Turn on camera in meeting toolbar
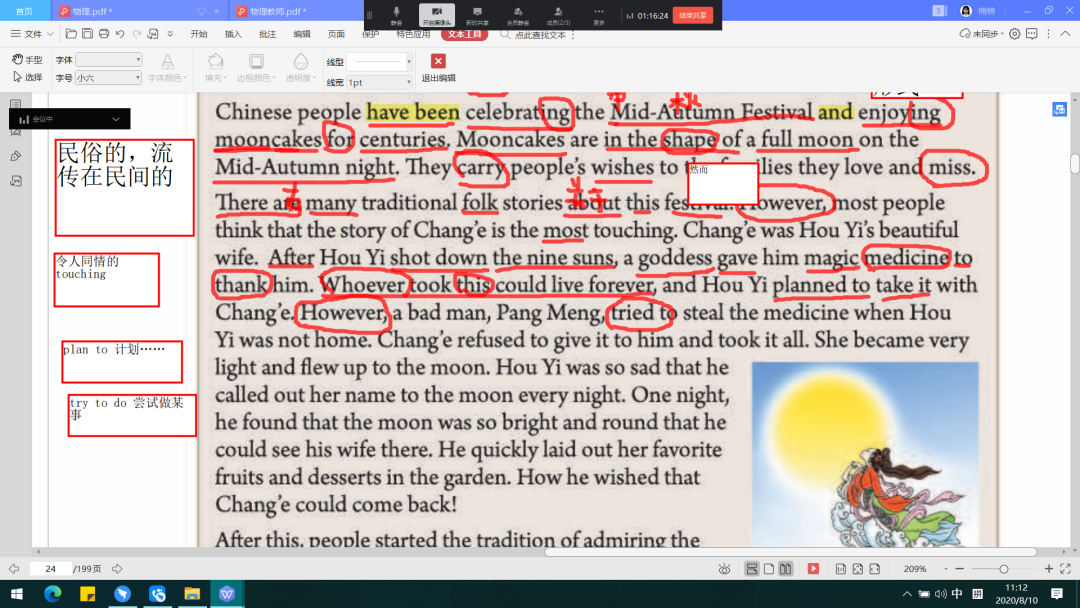This screenshot has width=1080, height=608. pos(437,15)
